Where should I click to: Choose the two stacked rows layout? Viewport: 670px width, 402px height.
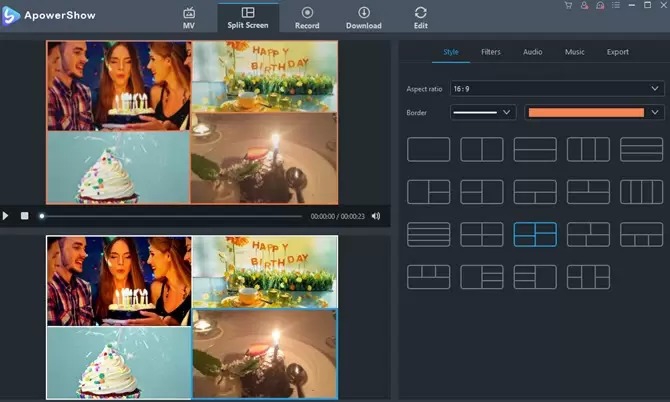click(x=535, y=149)
